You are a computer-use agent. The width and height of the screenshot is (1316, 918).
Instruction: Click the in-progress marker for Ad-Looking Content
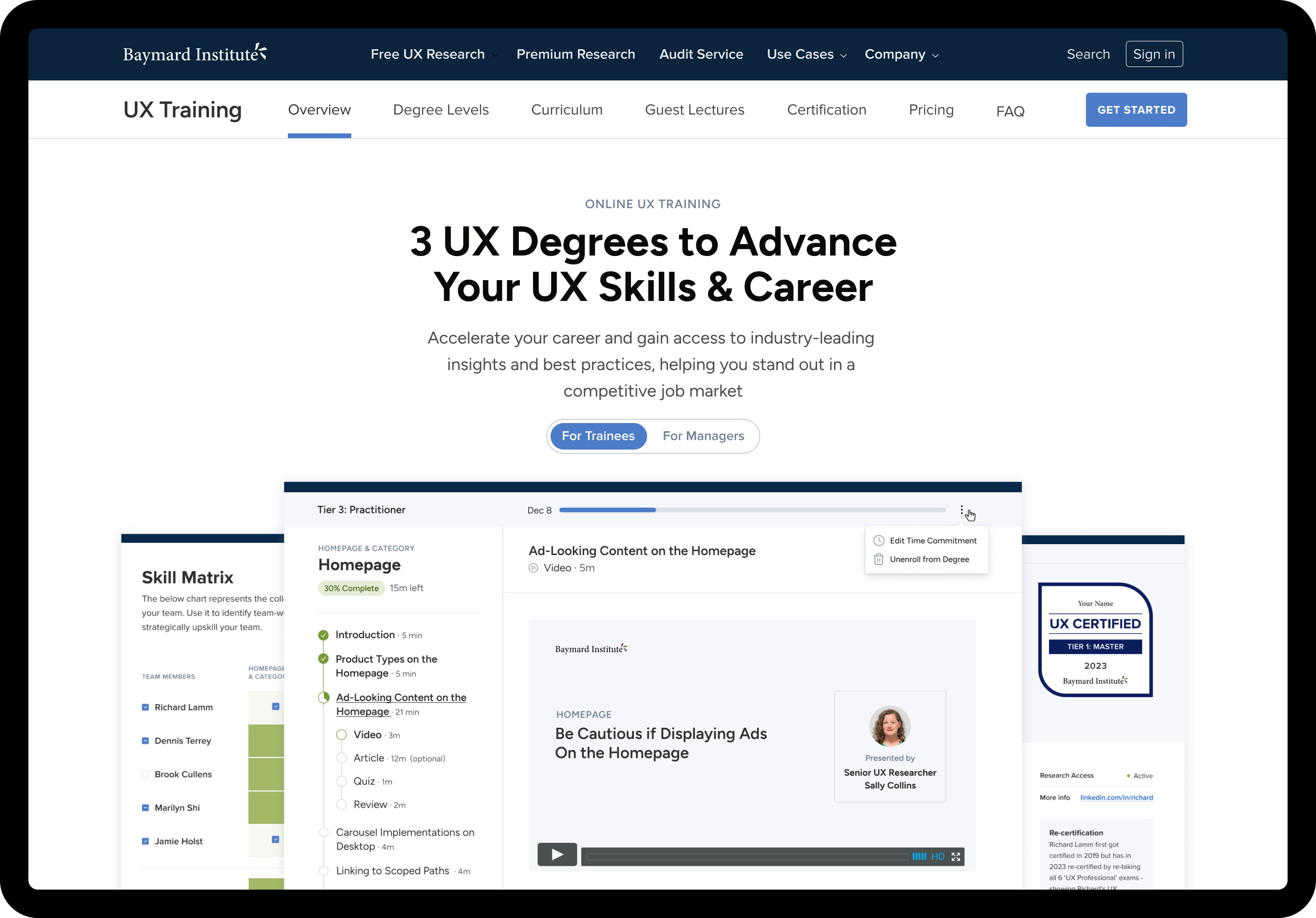pyautogui.click(x=324, y=697)
